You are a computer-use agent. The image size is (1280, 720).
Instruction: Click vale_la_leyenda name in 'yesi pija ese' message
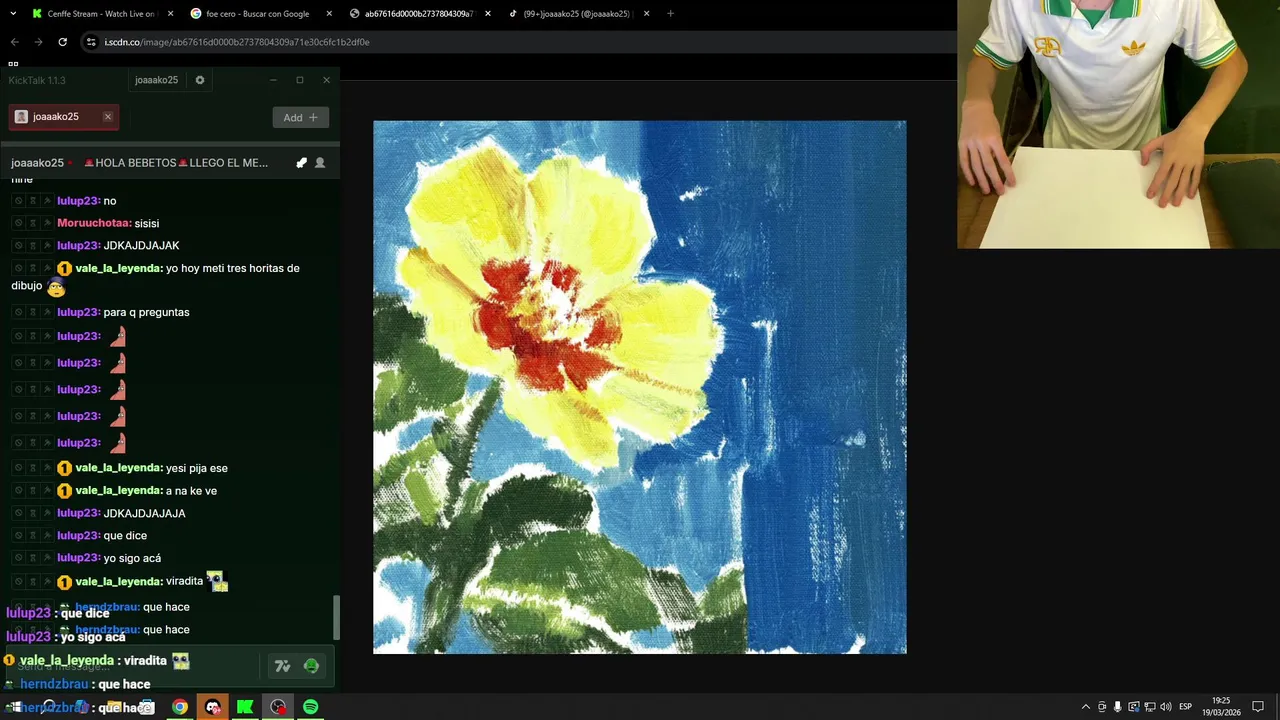(x=119, y=468)
